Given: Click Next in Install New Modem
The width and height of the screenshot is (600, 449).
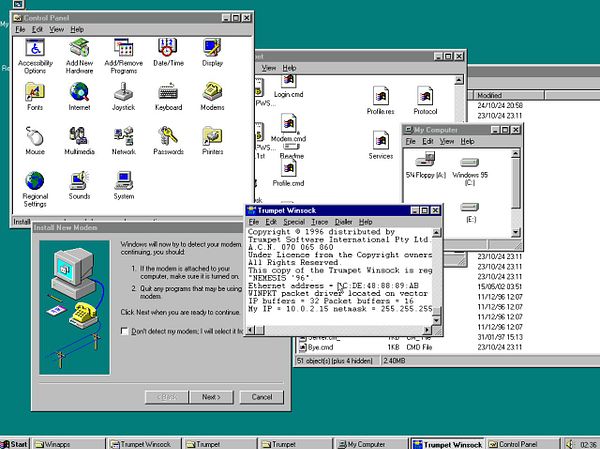Looking at the screenshot, I should [211, 397].
